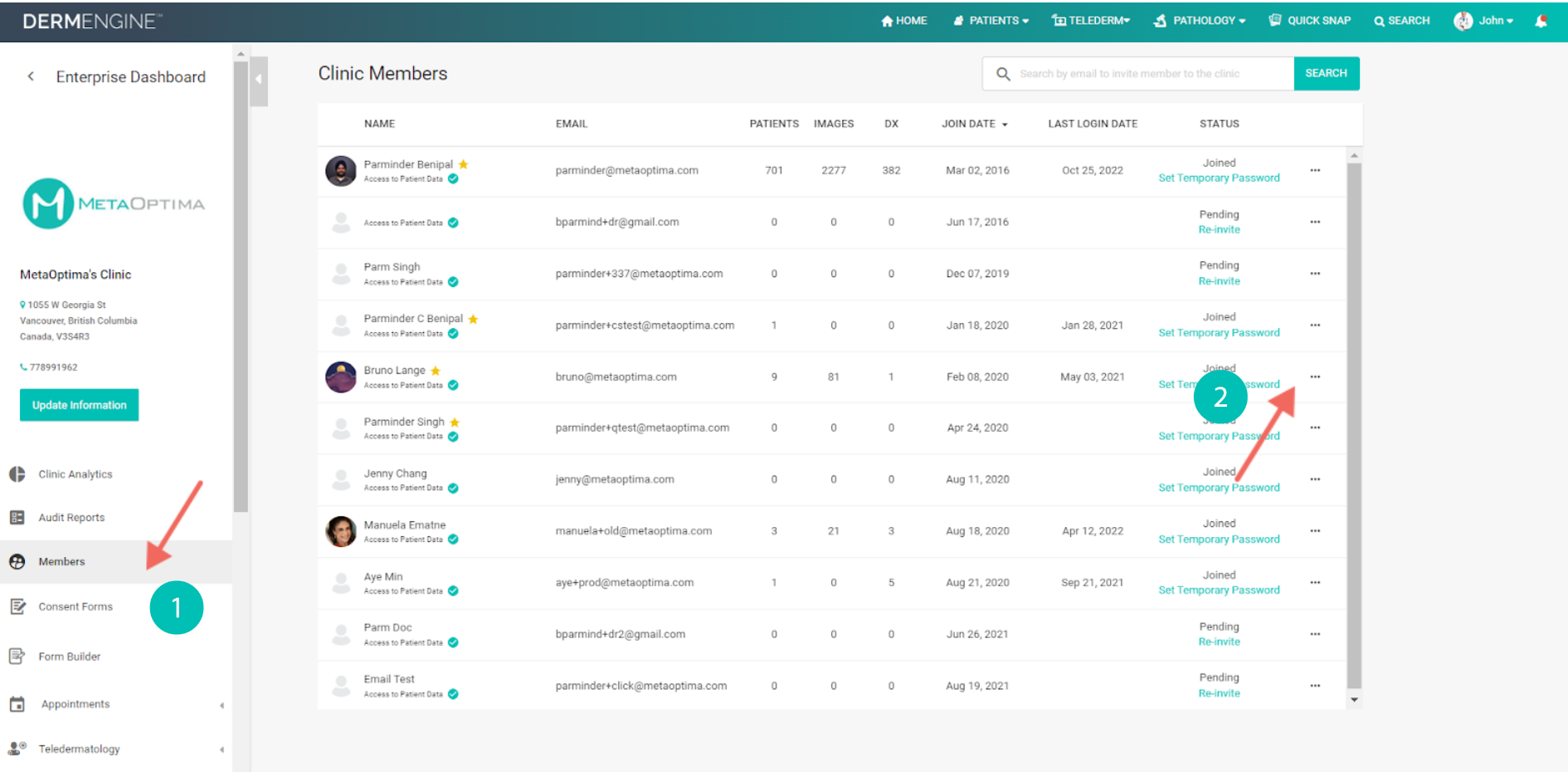Open more options for Parminder C Benipal row

1315,325
